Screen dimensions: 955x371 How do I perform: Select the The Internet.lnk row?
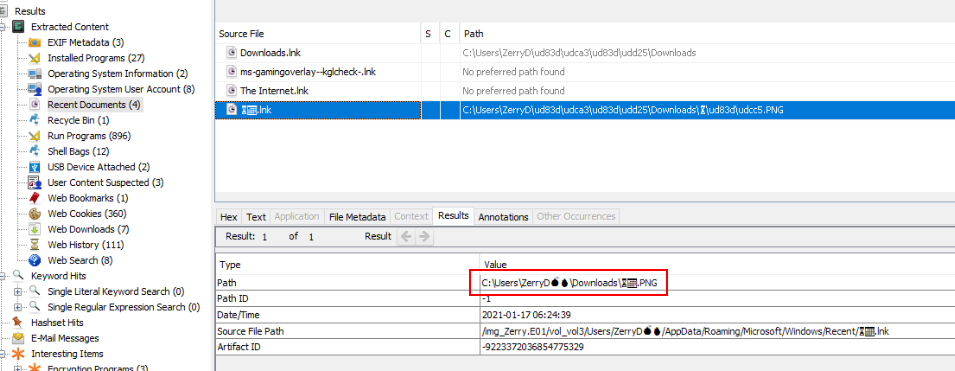pos(585,90)
